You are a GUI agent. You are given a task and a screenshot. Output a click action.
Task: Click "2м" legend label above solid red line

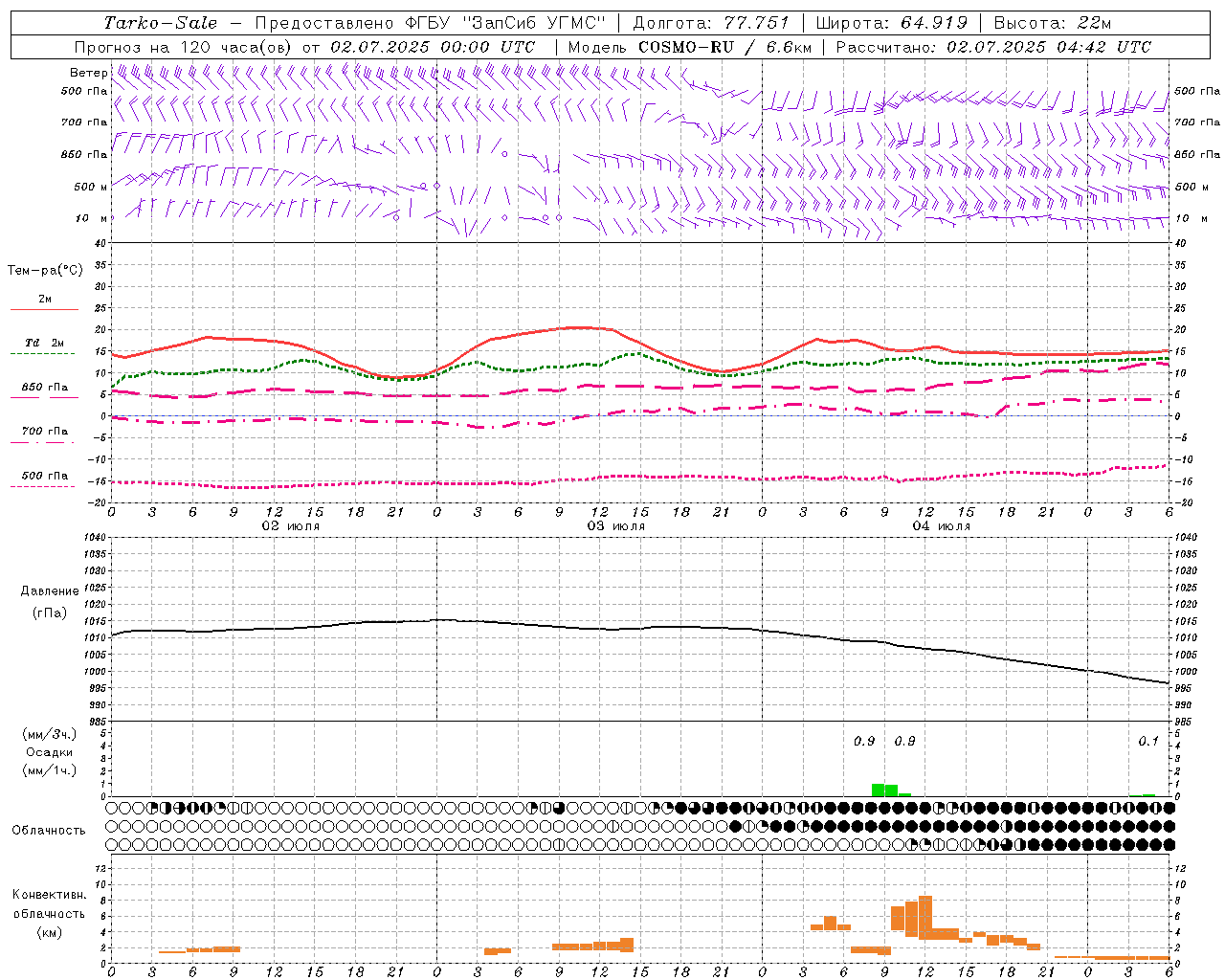tap(45, 300)
